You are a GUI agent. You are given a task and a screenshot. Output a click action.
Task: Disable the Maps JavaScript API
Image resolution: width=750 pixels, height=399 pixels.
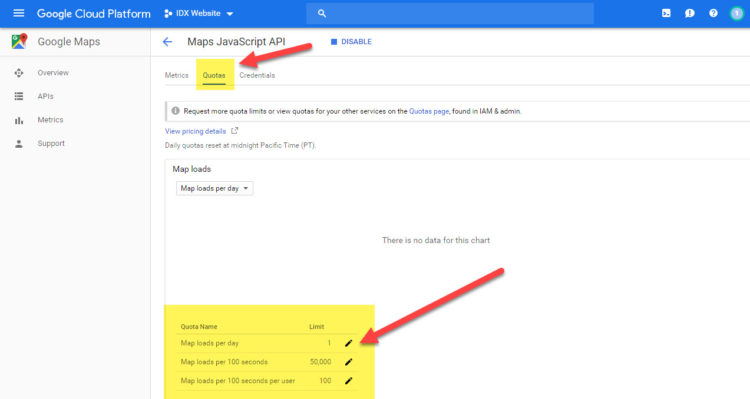tap(352, 42)
